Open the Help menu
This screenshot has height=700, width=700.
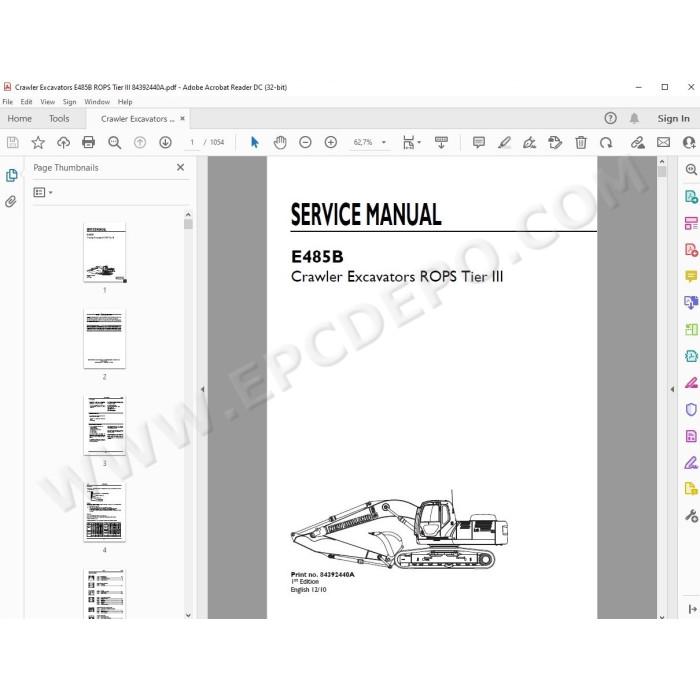click(125, 102)
